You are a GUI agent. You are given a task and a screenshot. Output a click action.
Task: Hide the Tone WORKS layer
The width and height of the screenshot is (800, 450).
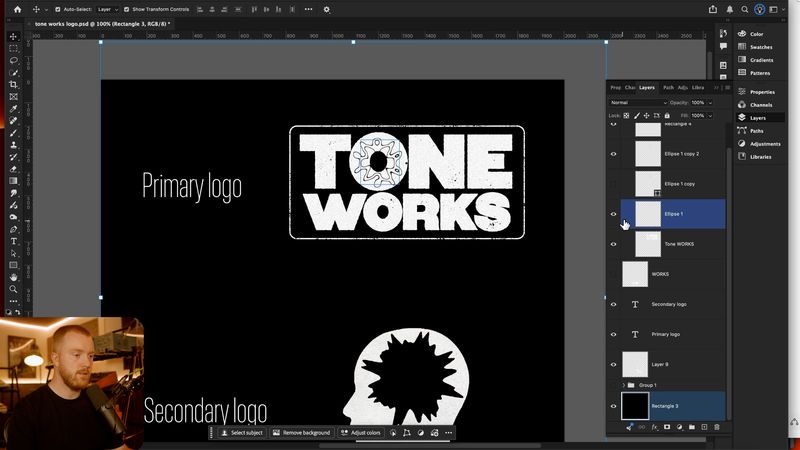point(614,244)
